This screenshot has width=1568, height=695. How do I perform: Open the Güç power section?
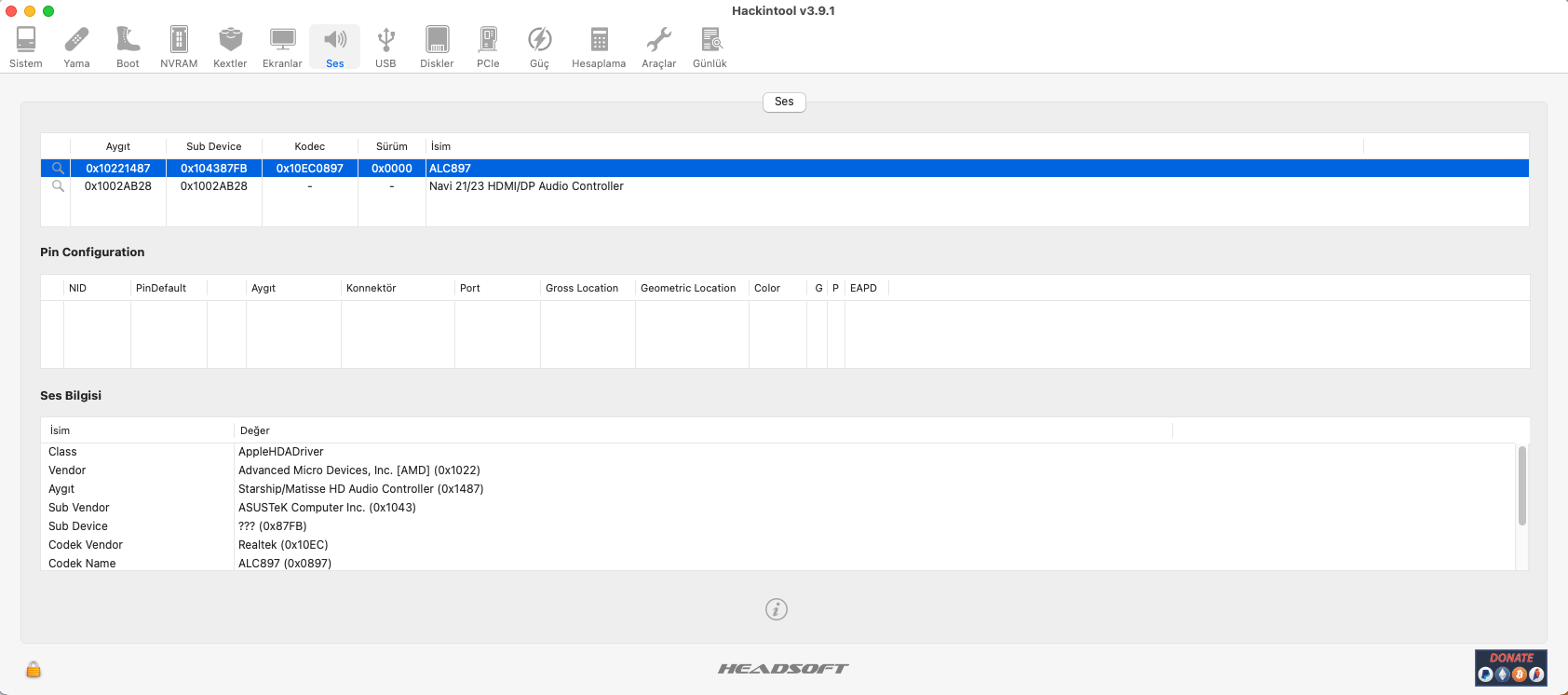coord(539,47)
